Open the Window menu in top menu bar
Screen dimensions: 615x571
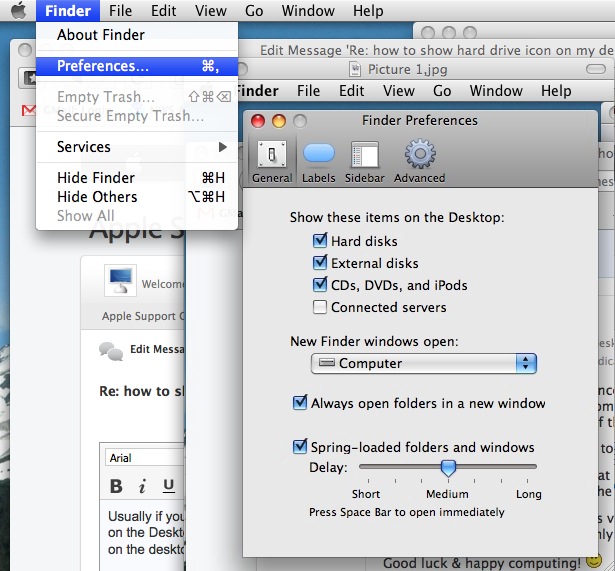coord(308,11)
